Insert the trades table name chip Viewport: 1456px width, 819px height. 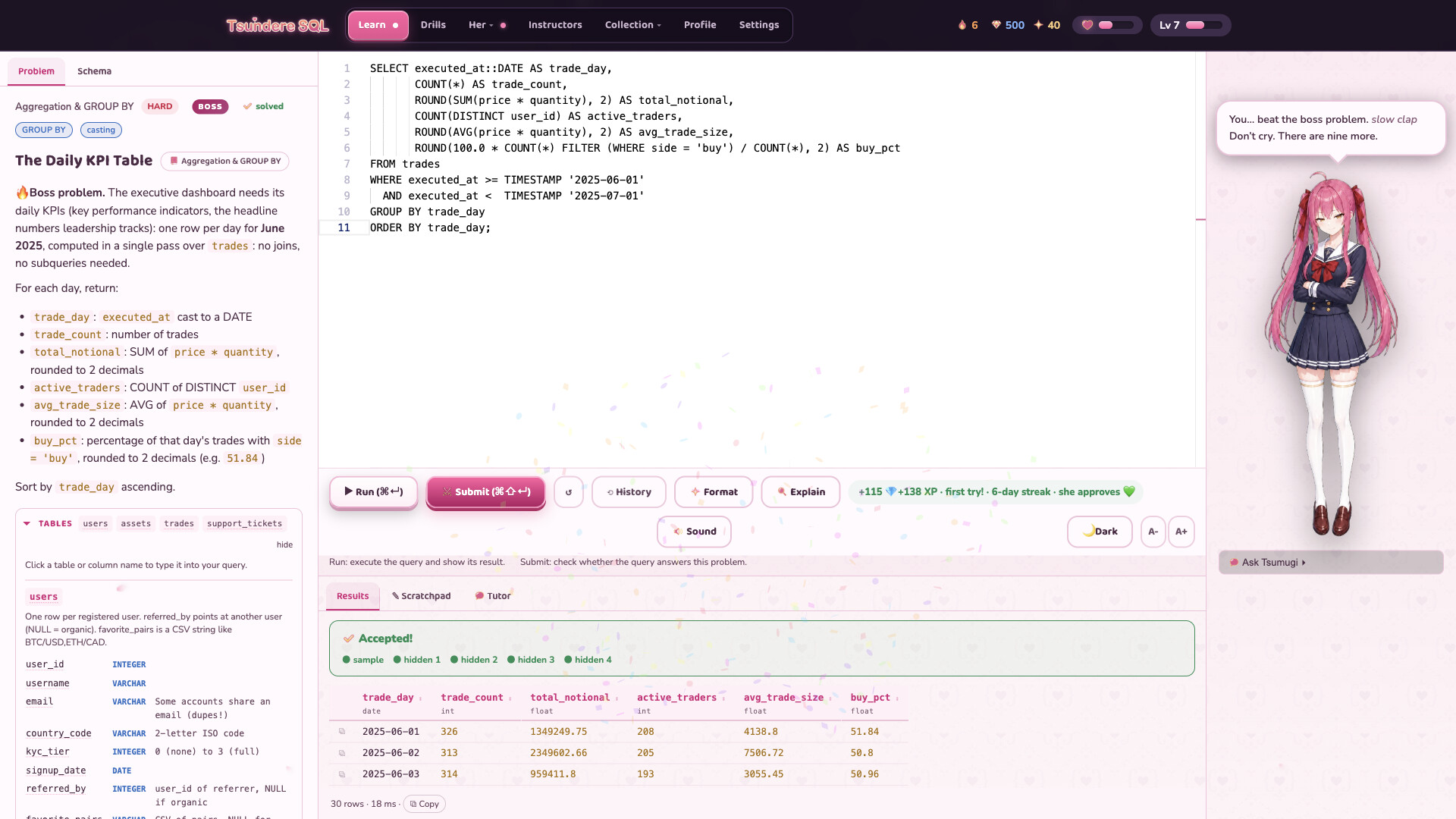179,524
